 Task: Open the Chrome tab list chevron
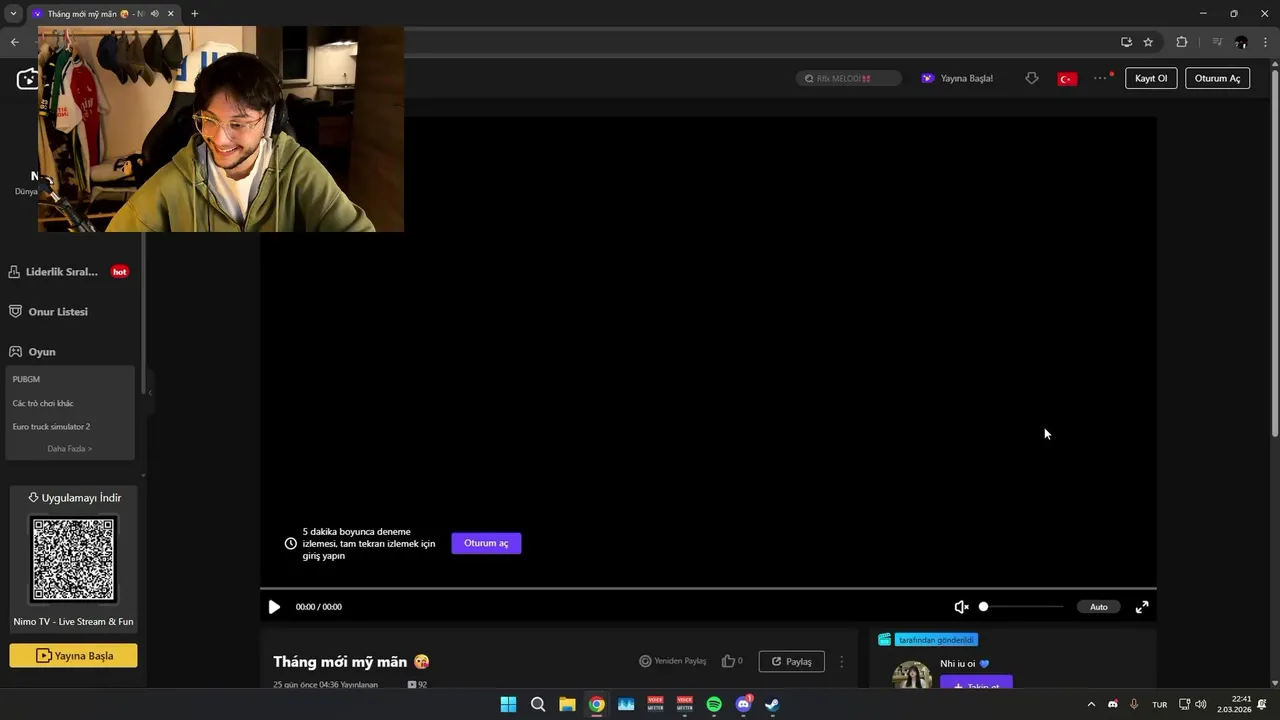[x=13, y=14]
